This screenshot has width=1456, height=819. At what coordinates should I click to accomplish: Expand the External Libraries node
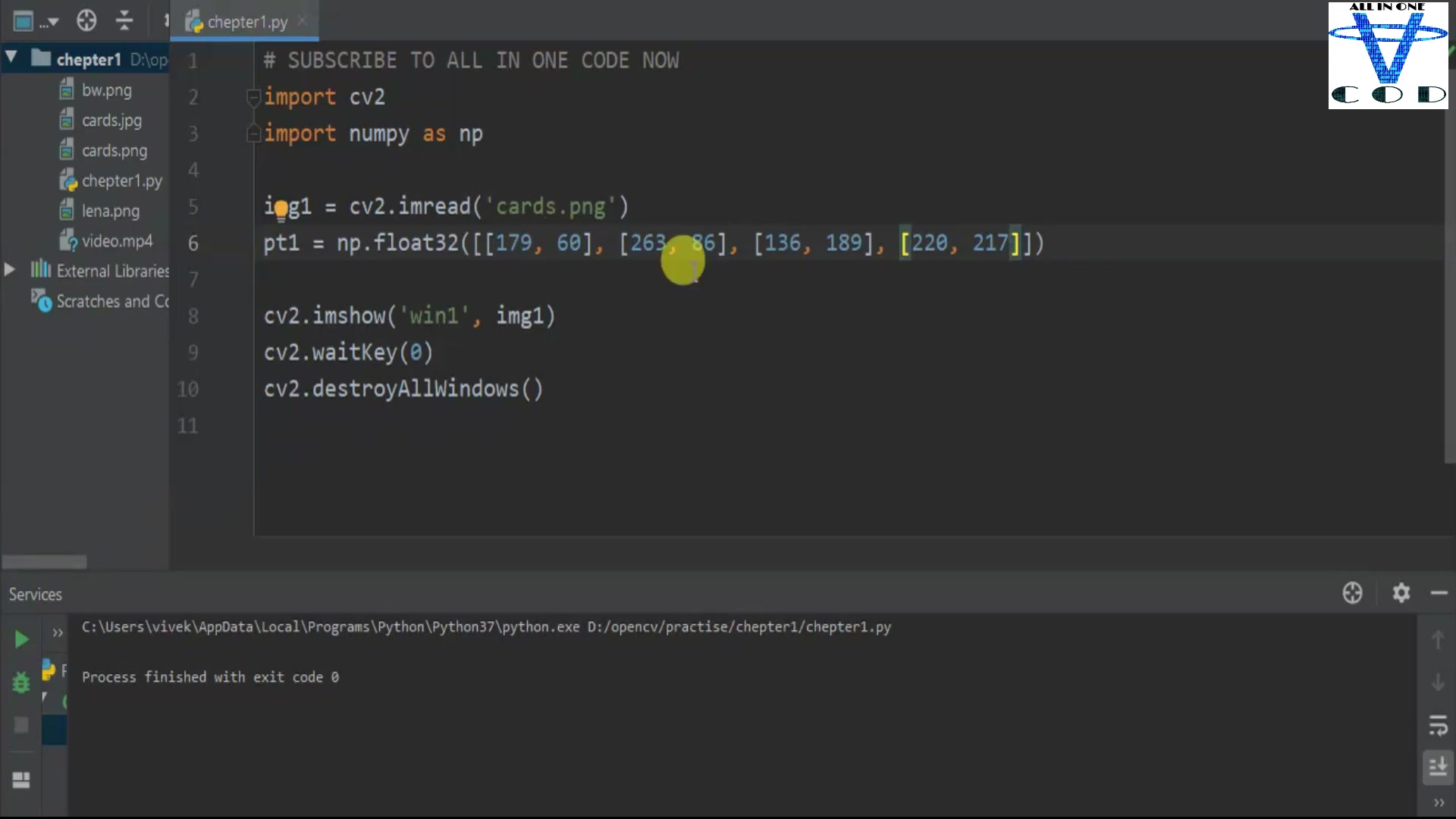click(x=10, y=270)
